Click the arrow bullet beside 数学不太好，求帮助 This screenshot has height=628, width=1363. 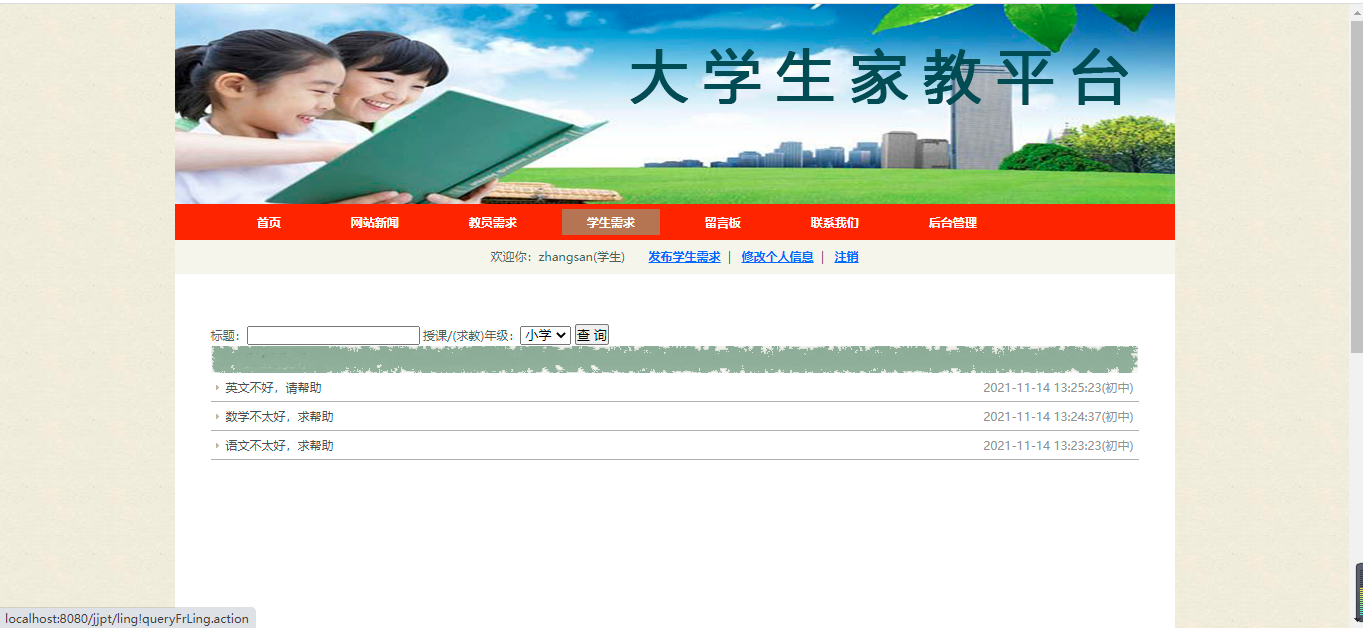(217, 417)
